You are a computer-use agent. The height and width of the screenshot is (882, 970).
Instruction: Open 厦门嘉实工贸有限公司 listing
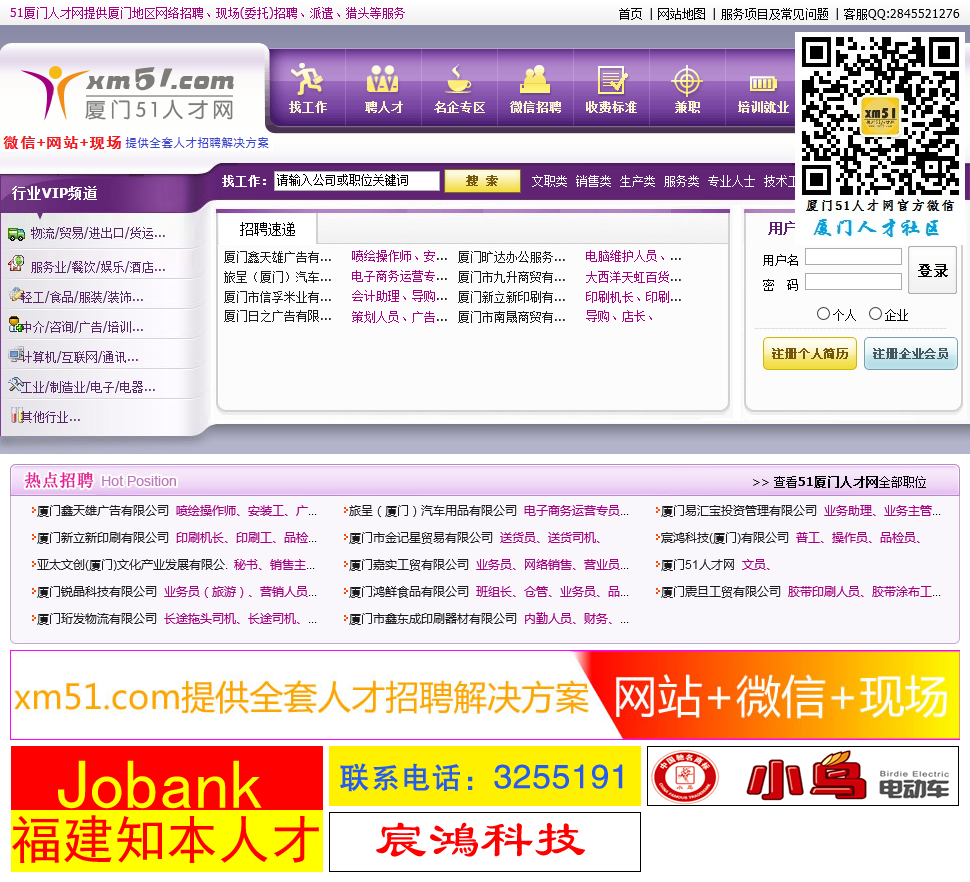click(x=408, y=565)
